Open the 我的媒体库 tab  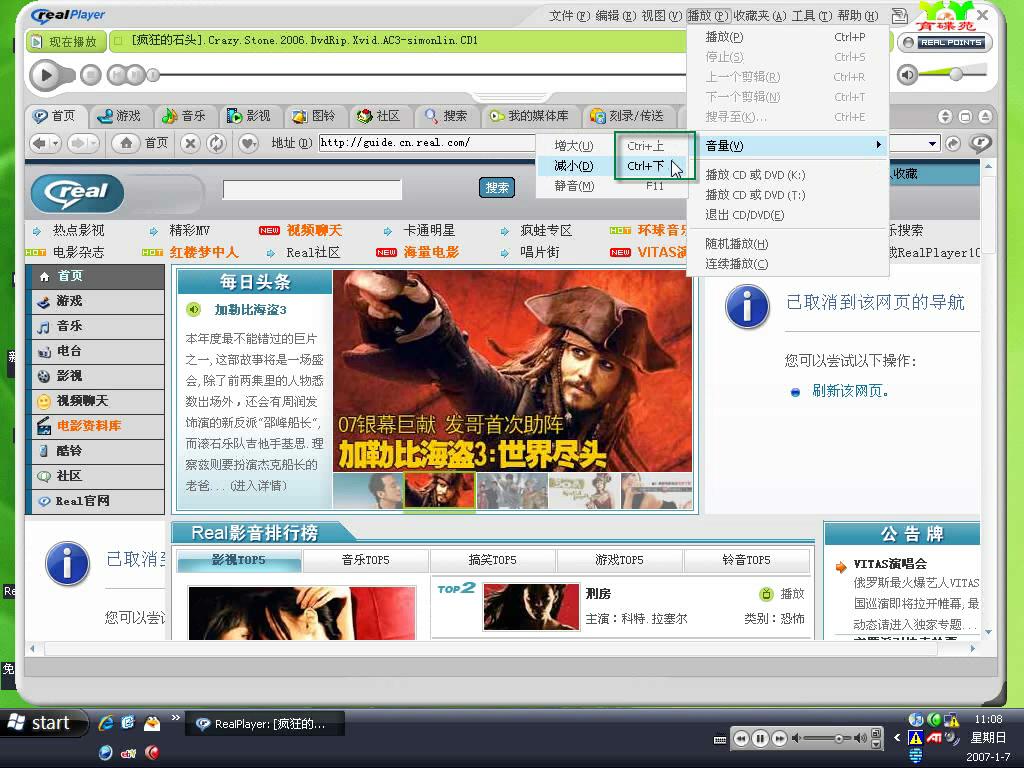pyautogui.click(x=530, y=116)
